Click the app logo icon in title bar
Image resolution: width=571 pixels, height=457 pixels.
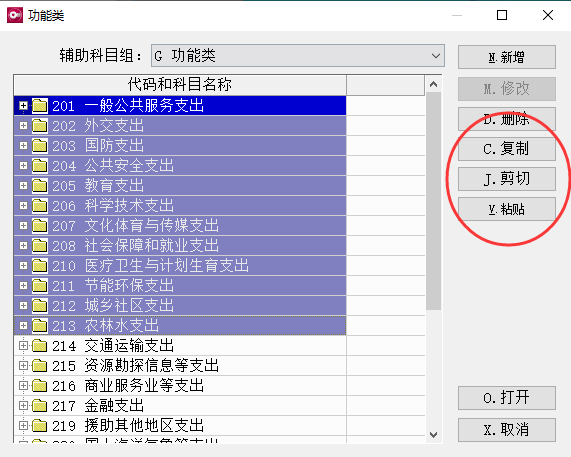tap(15, 15)
